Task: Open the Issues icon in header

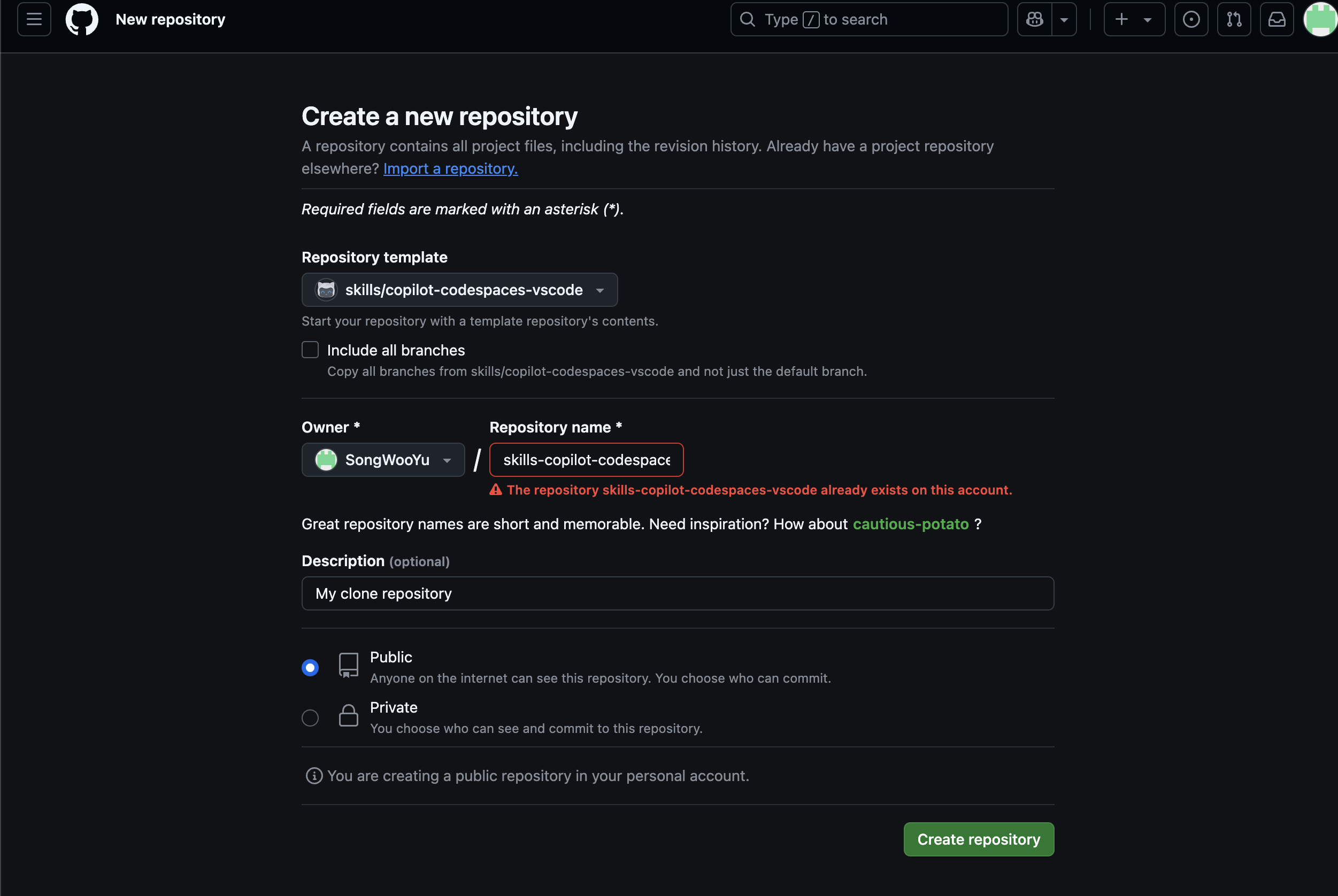Action: point(1191,19)
